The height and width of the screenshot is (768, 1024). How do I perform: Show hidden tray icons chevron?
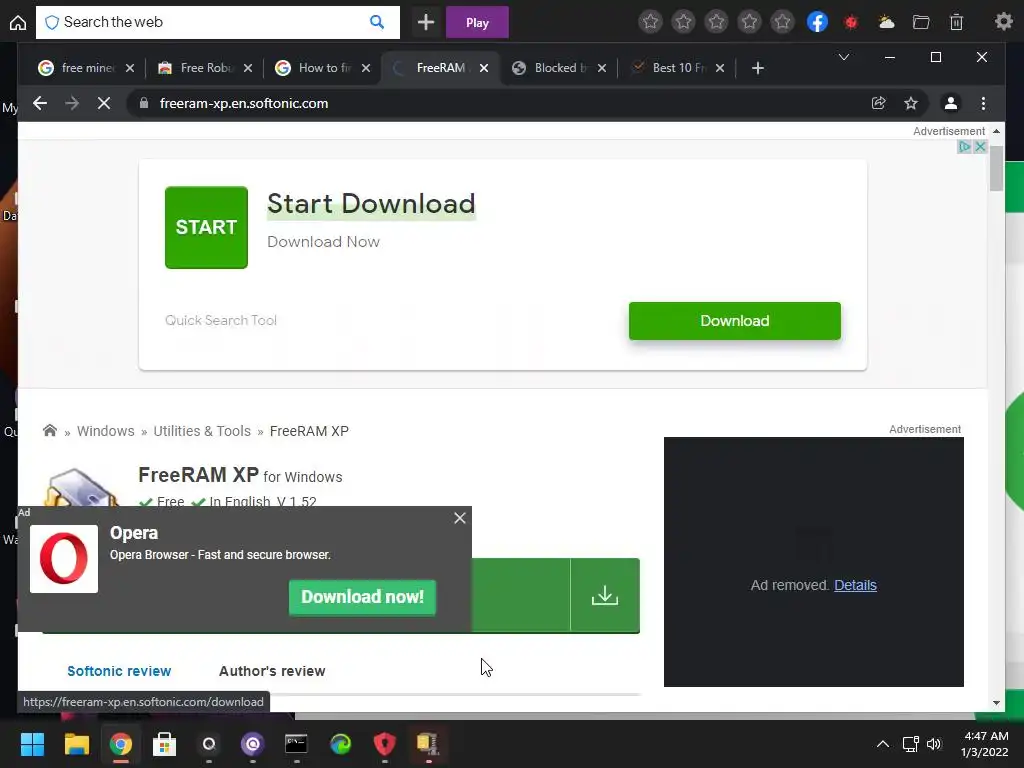[x=882, y=744]
